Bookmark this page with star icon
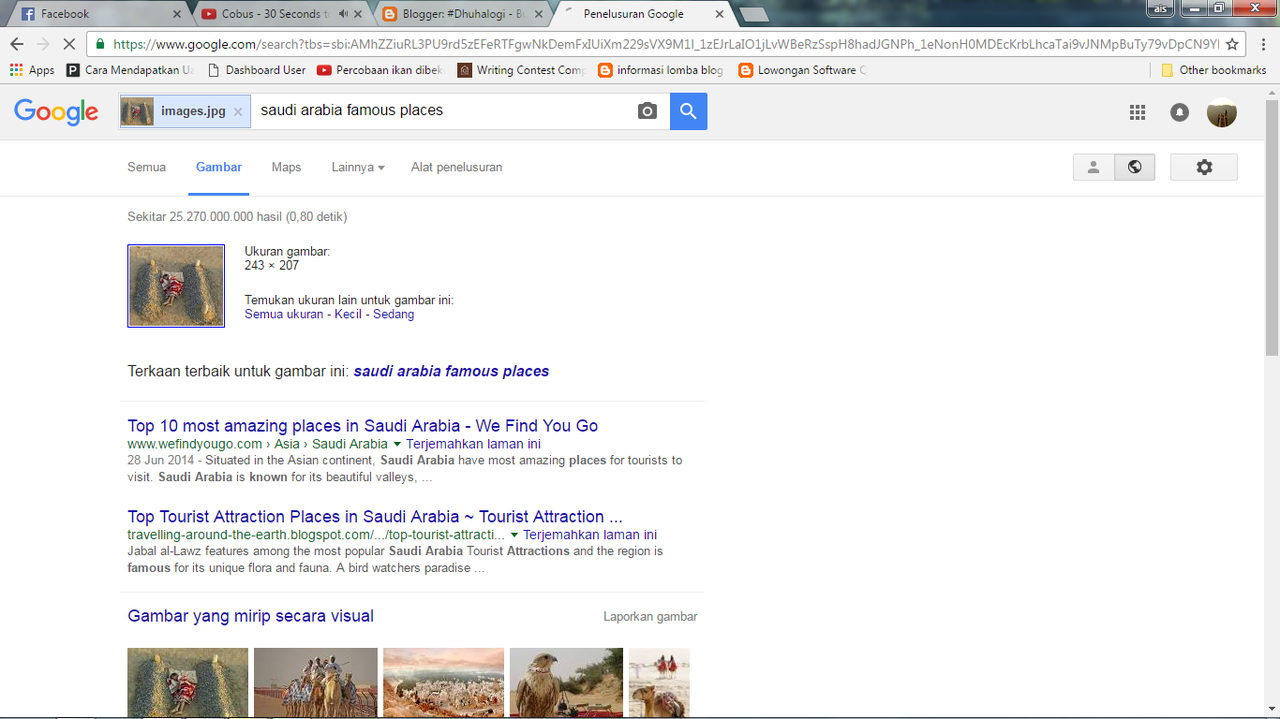The height and width of the screenshot is (719, 1280). [x=1232, y=44]
